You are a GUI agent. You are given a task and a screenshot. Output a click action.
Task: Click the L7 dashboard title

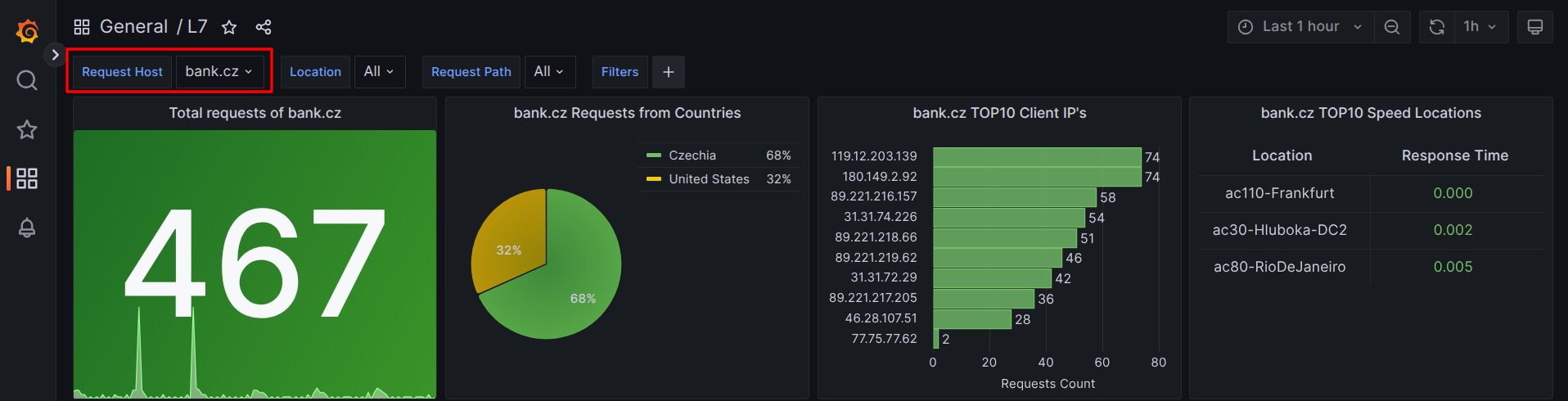click(197, 26)
